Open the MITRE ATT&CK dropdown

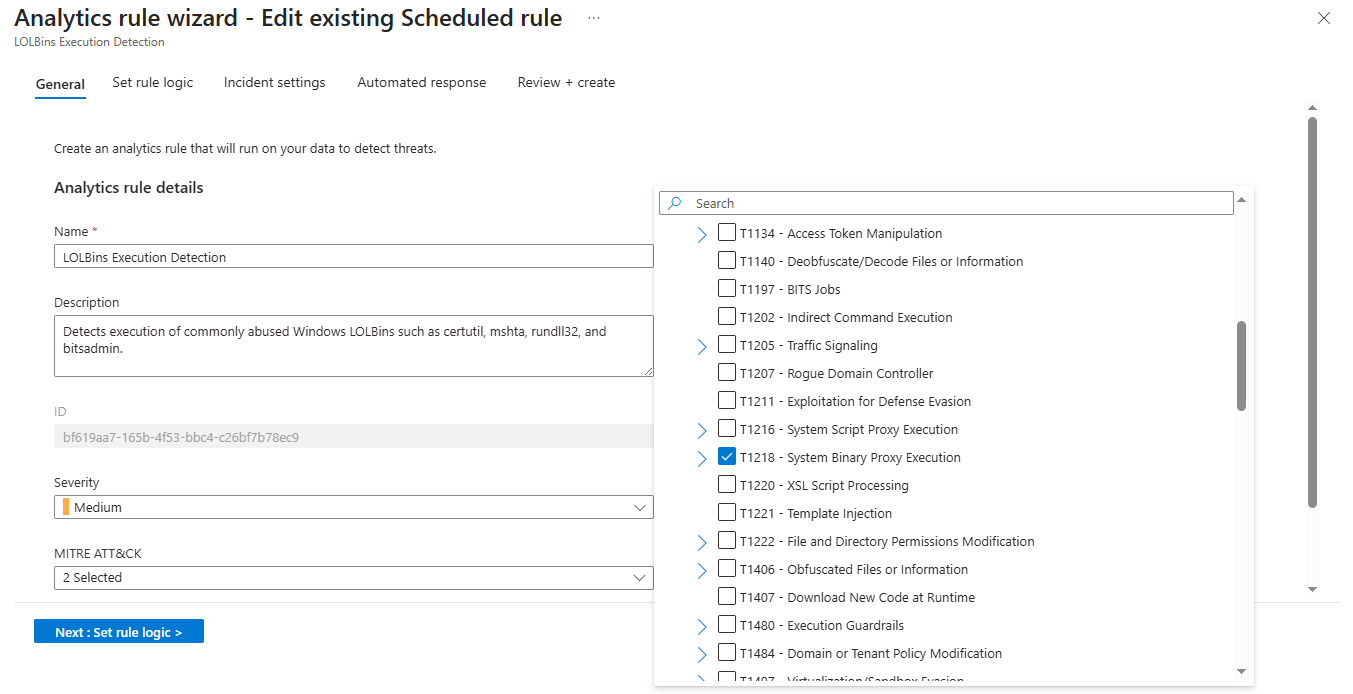click(x=354, y=577)
